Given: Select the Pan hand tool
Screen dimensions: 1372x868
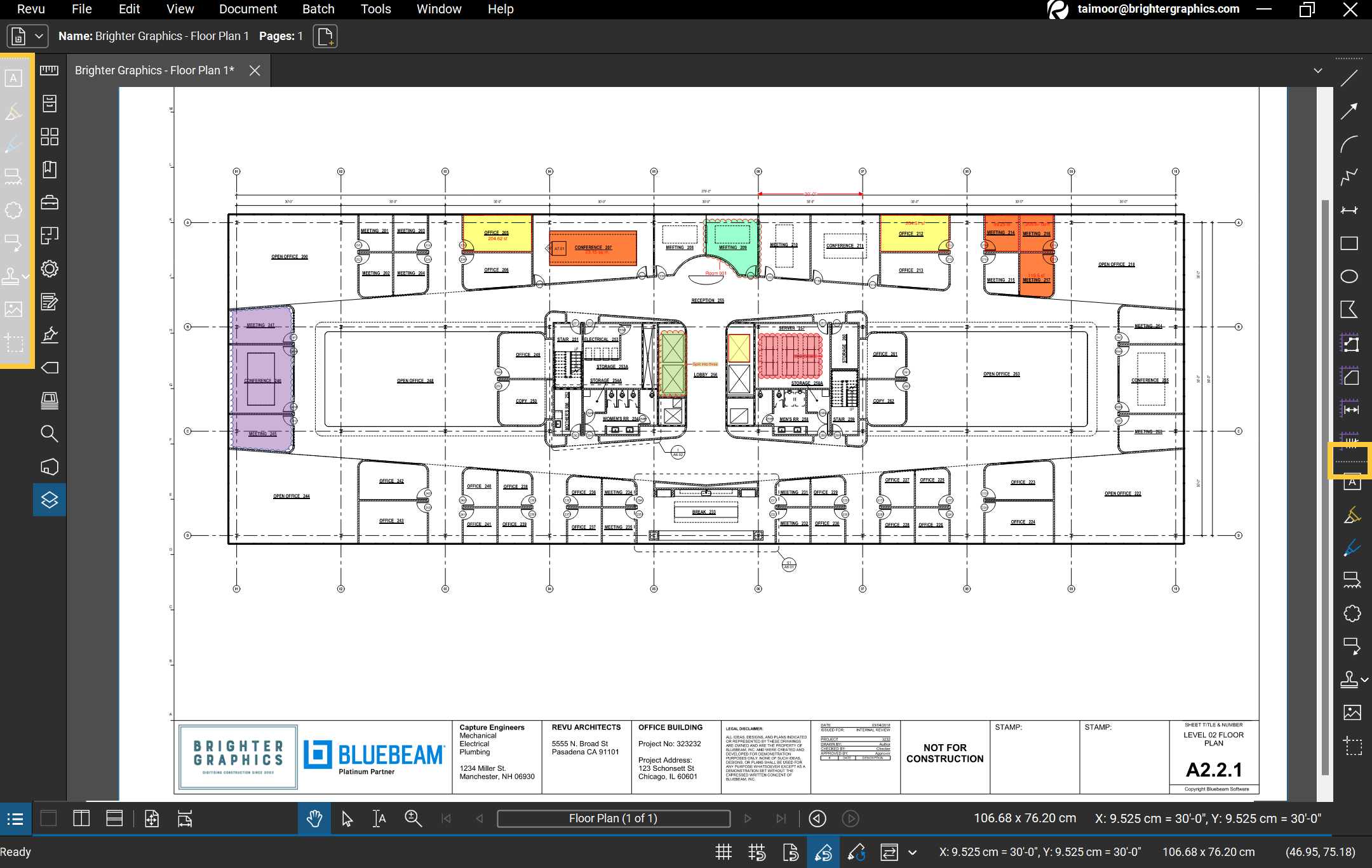Looking at the screenshot, I should click(x=314, y=819).
